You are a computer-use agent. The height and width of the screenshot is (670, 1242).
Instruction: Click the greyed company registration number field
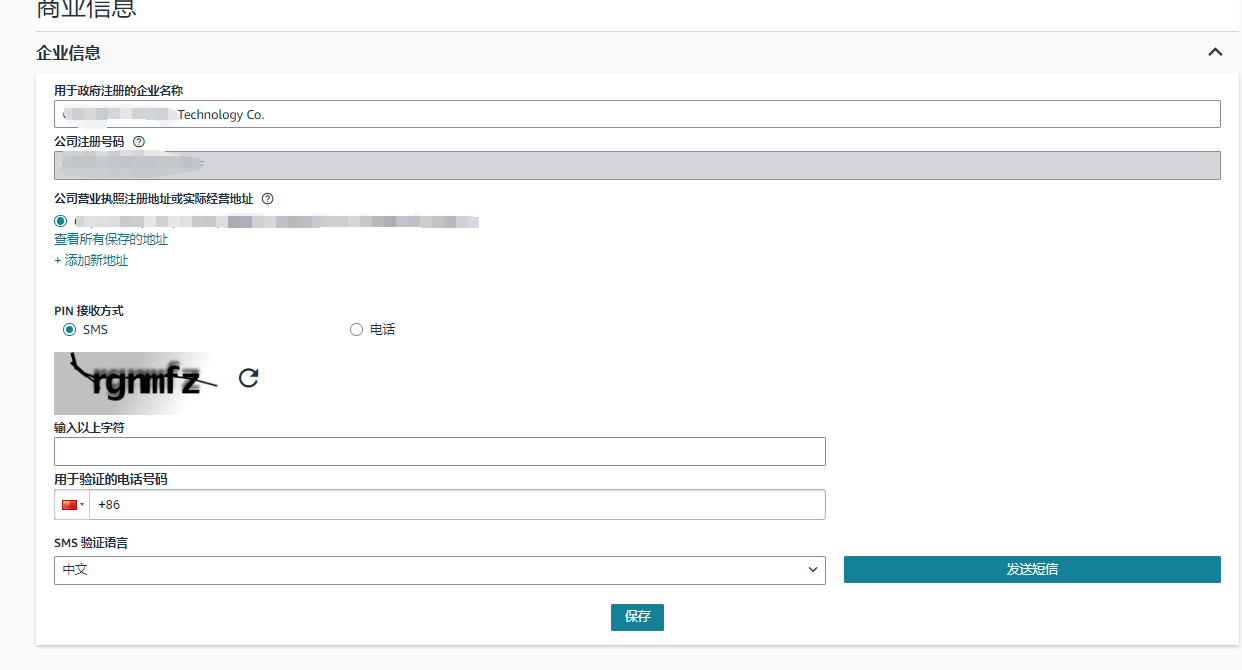coord(637,165)
